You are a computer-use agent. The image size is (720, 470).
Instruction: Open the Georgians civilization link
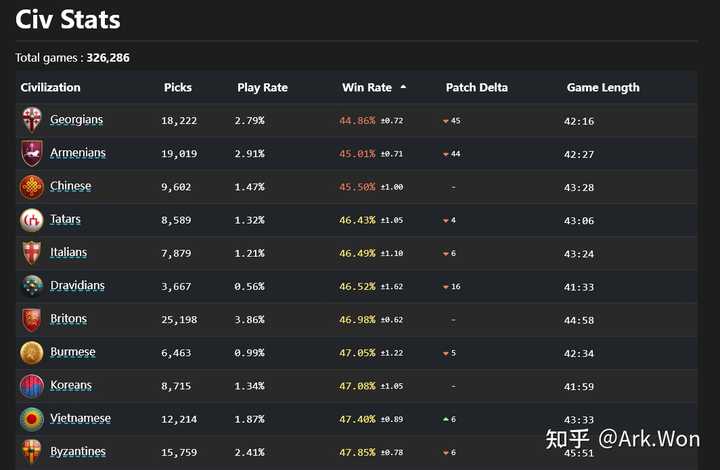pos(77,120)
